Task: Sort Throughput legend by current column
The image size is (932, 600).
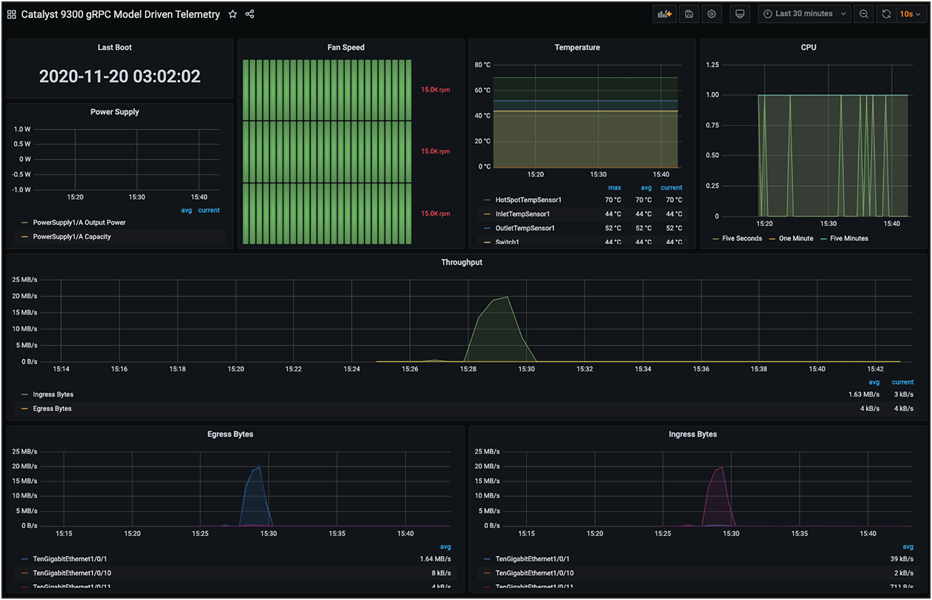Action: click(902, 382)
